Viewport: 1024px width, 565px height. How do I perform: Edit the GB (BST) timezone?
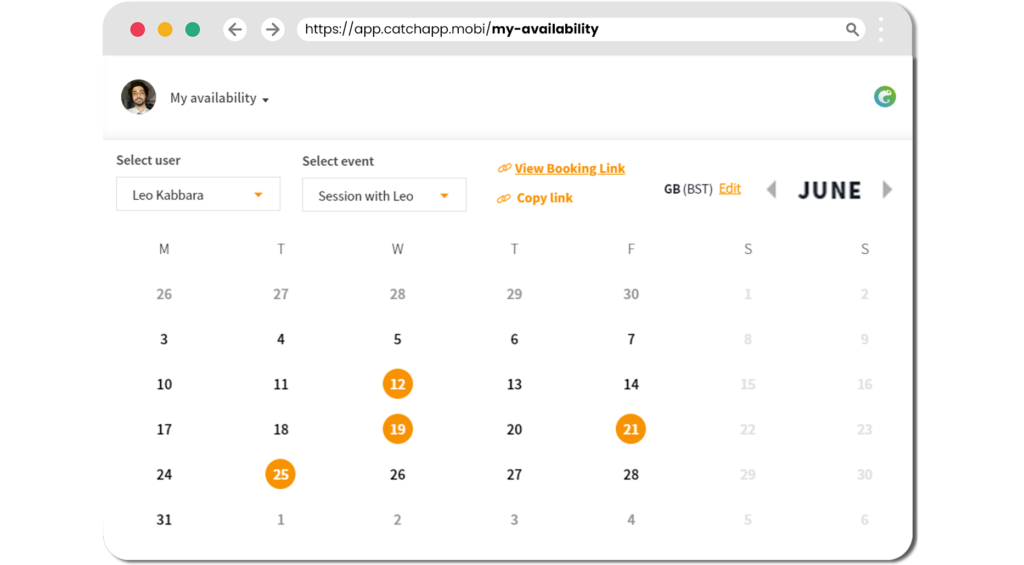729,189
